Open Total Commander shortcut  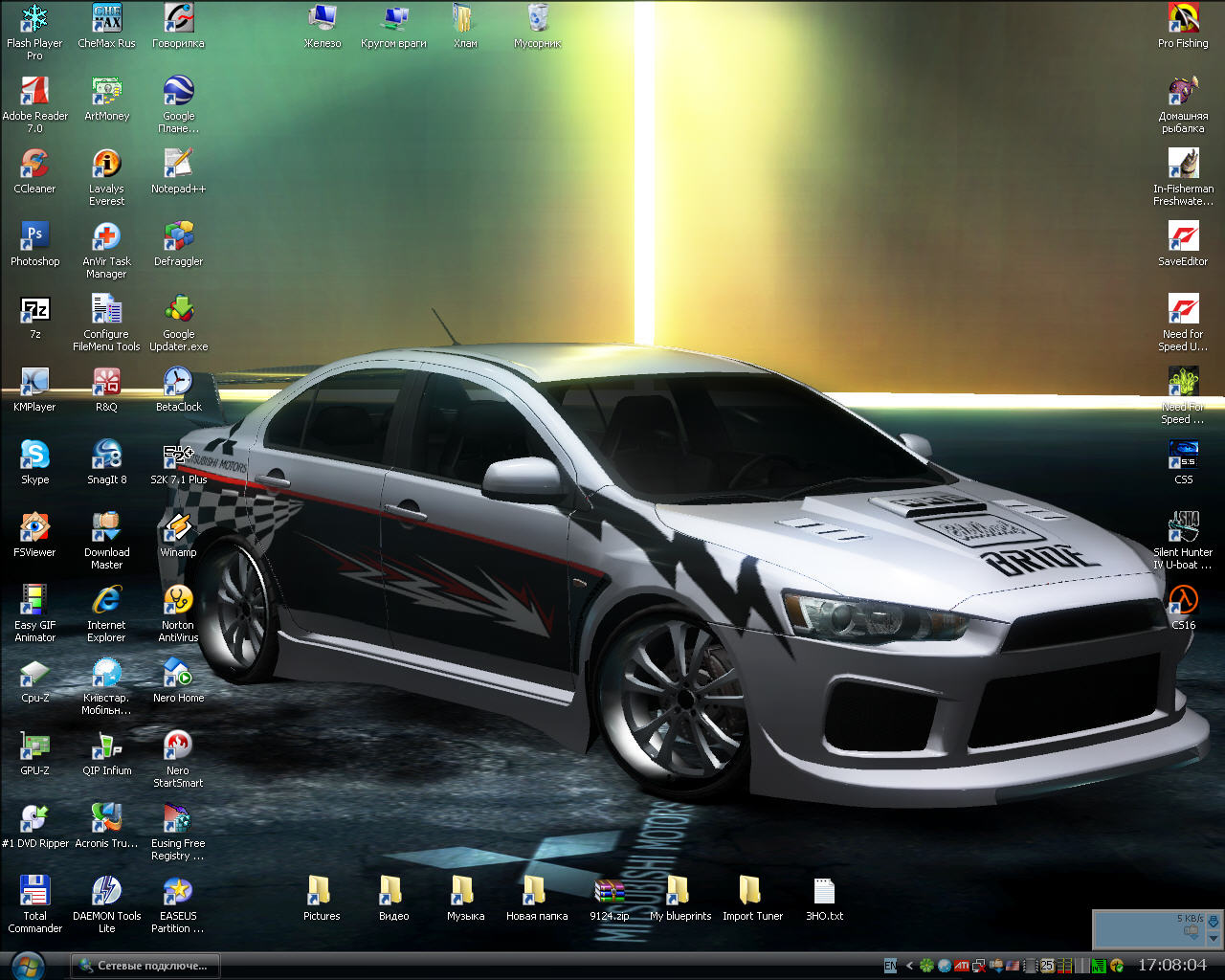[x=34, y=892]
